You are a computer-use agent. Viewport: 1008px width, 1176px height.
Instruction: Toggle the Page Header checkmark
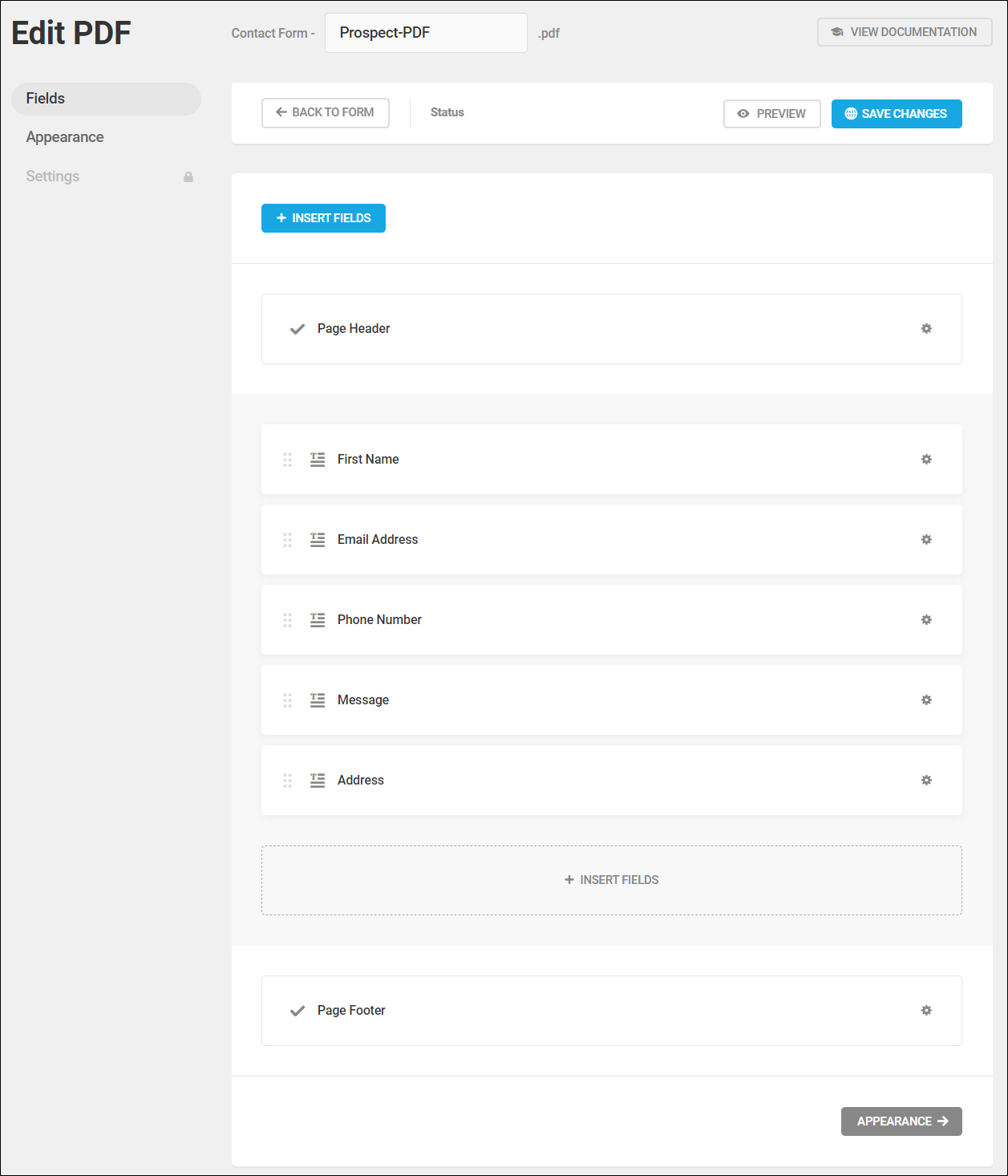coord(298,329)
